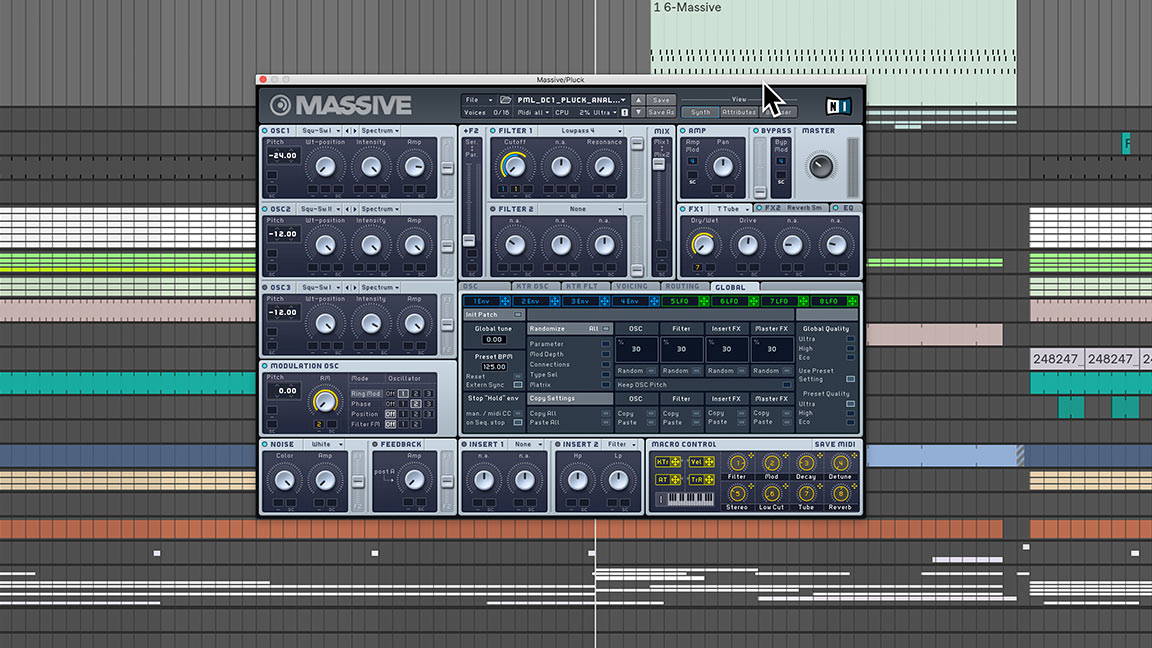Toggle Filter 2 power button
The image size is (1152, 648).
click(x=493, y=209)
